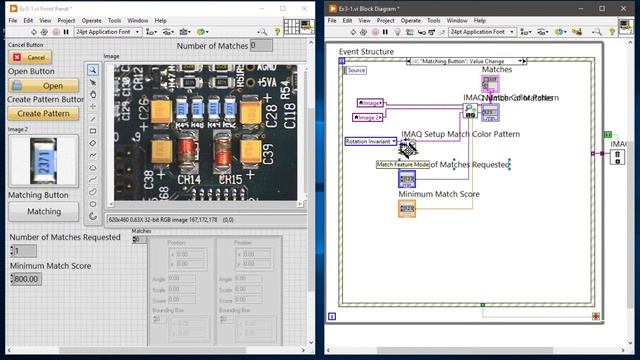Image resolution: width=640 pixels, height=360 pixels.
Task: Open Reorder dropdown in Block Diagram
Action: pos(560,32)
